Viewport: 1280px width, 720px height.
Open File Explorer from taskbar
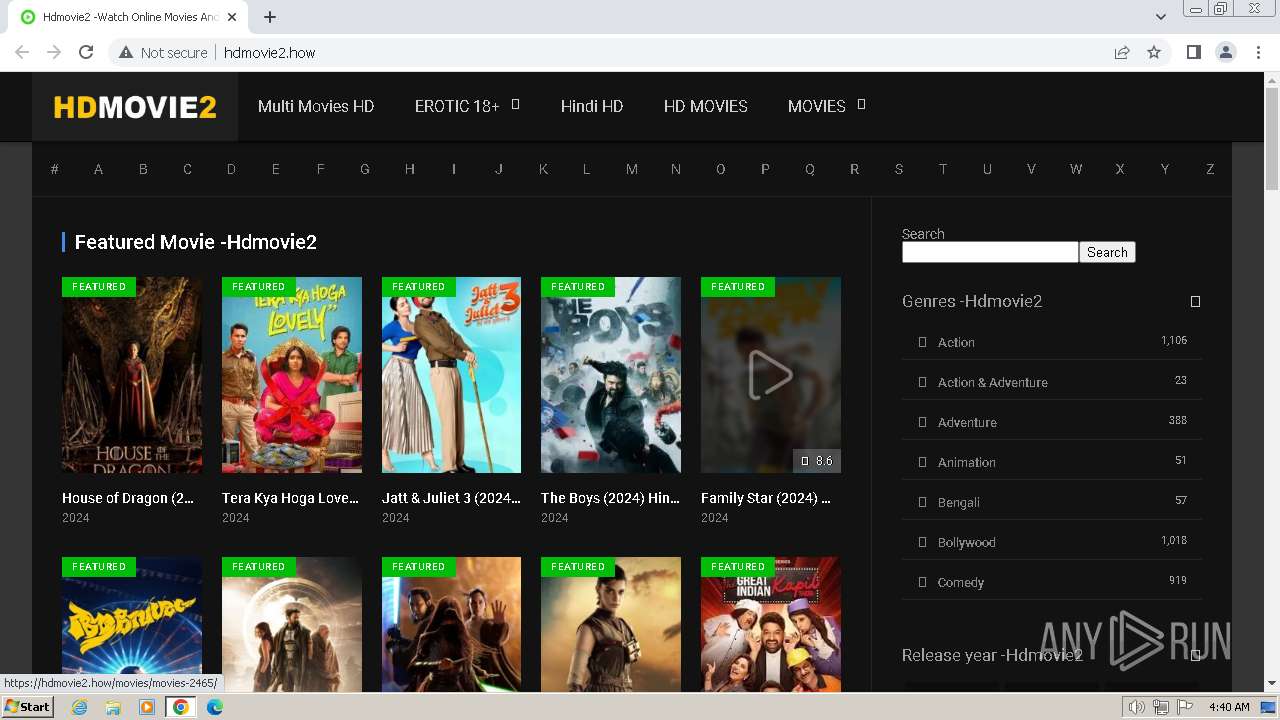pos(113,707)
